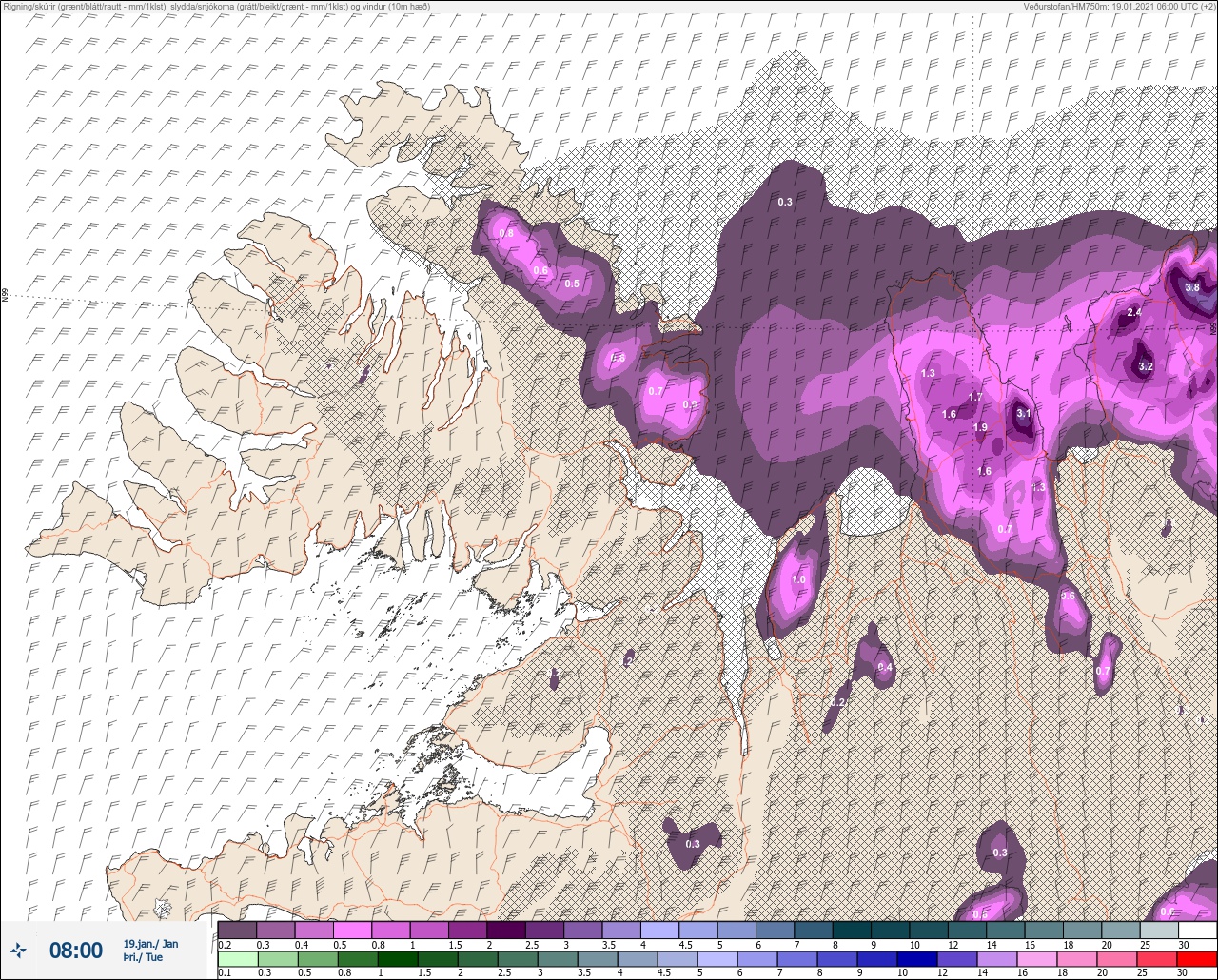Click the 0.4 snowfall value on the map
Screen dimensions: 1218x980
(885, 667)
